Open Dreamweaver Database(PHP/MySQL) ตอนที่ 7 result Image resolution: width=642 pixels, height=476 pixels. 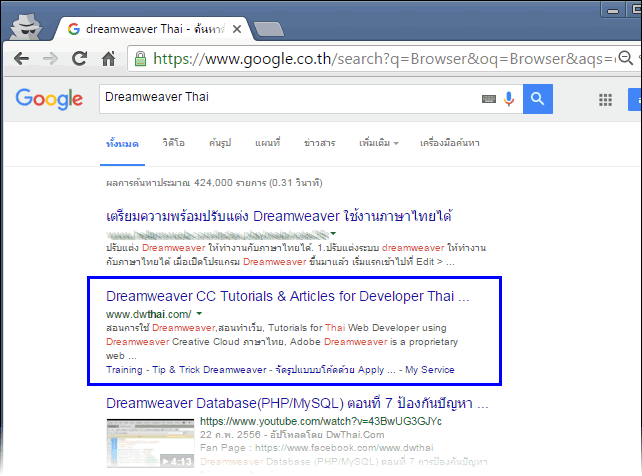297,404
